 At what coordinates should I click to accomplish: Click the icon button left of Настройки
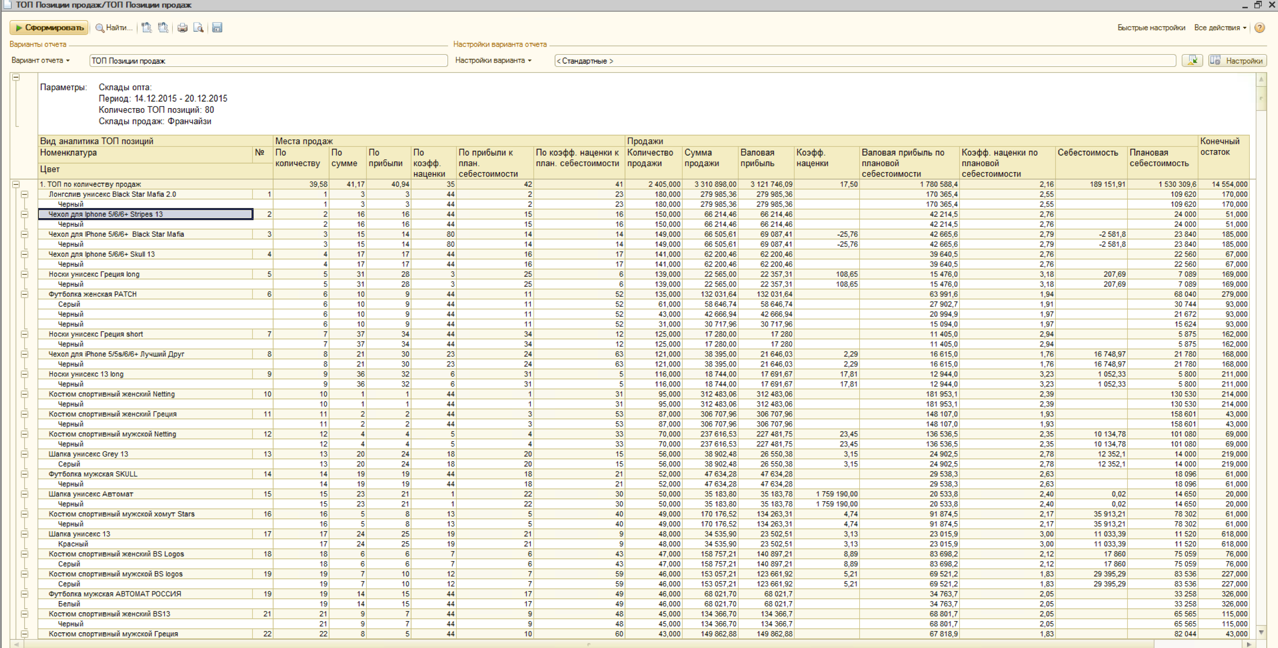pyautogui.click(x=1192, y=61)
